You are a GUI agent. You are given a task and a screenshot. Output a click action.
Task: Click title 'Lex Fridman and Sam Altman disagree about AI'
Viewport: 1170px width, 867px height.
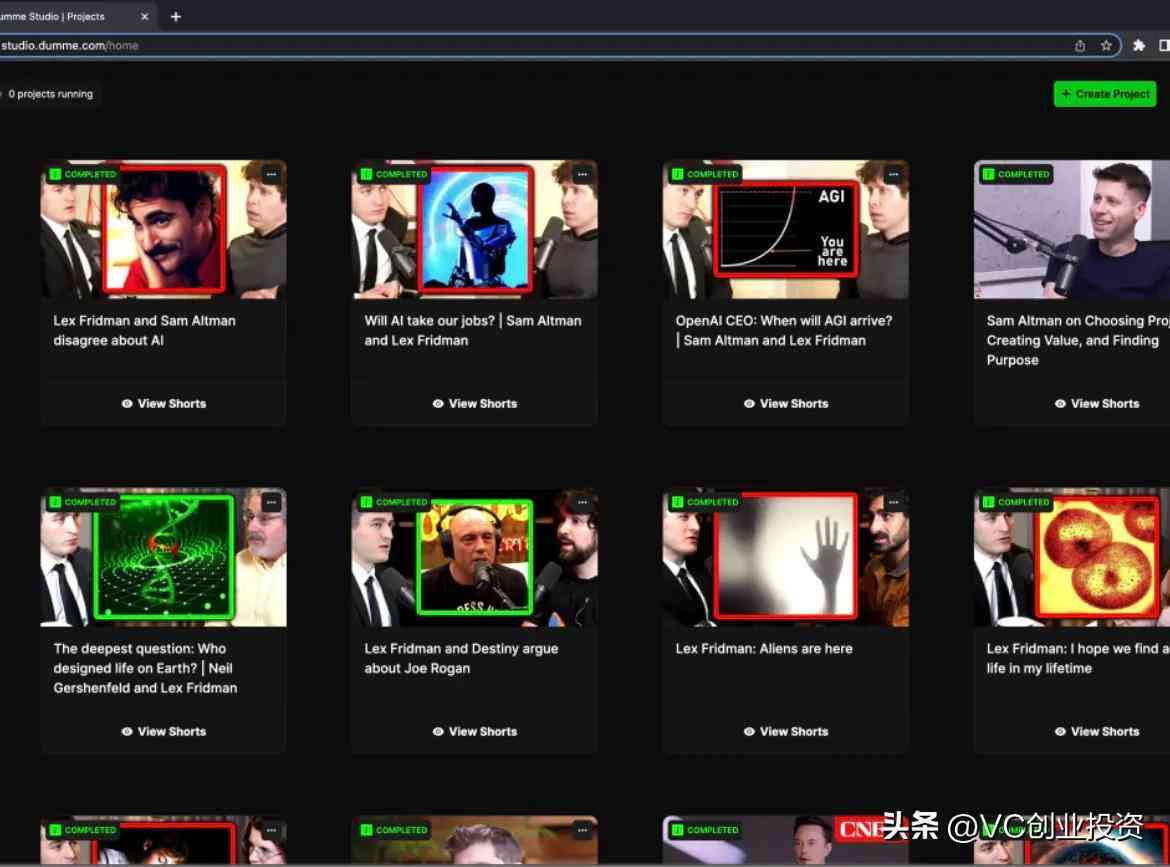point(145,331)
